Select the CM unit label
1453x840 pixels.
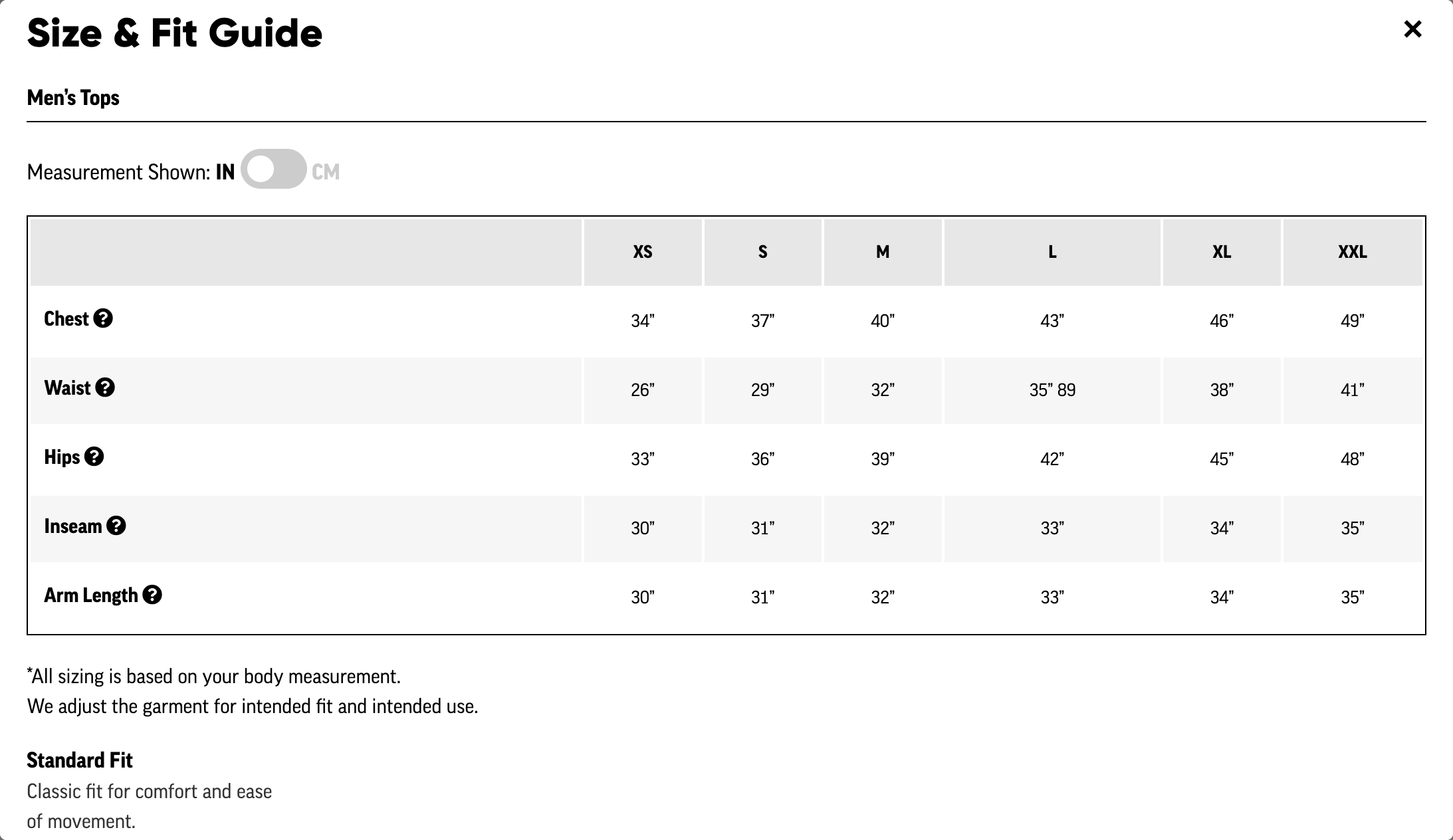[x=326, y=172]
